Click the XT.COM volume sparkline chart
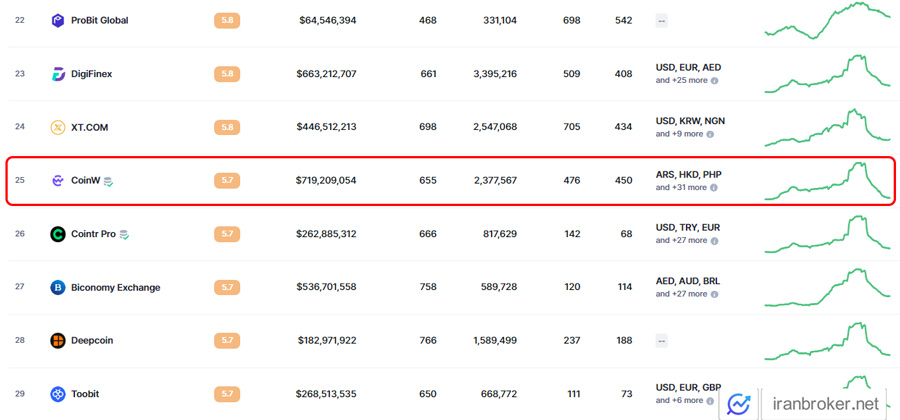The height and width of the screenshot is (420, 900). point(827,127)
